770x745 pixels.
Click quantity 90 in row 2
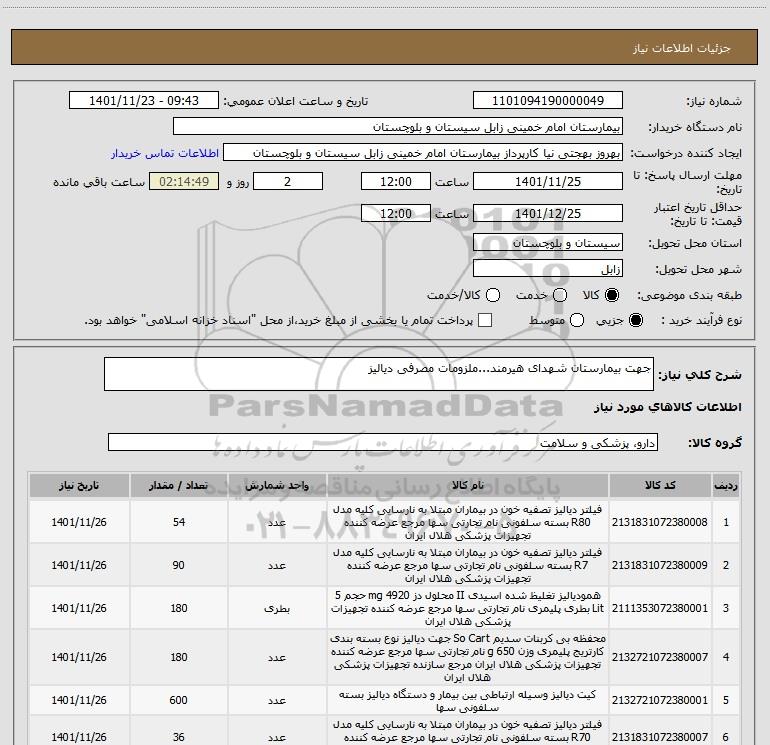coord(179,565)
